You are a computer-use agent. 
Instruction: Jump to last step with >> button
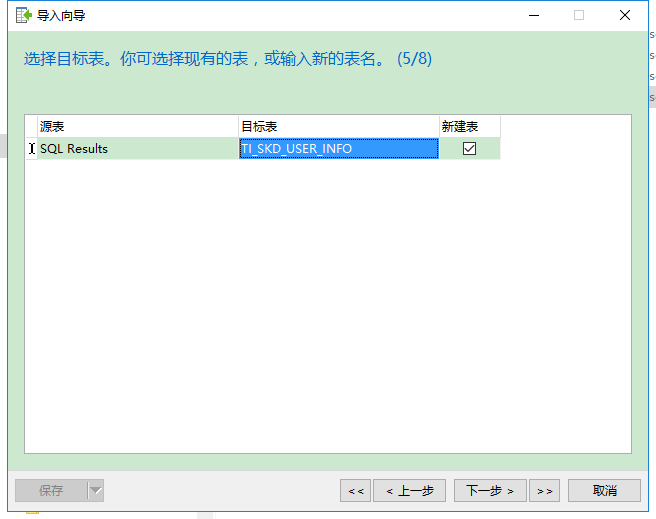pyautogui.click(x=544, y=491)
